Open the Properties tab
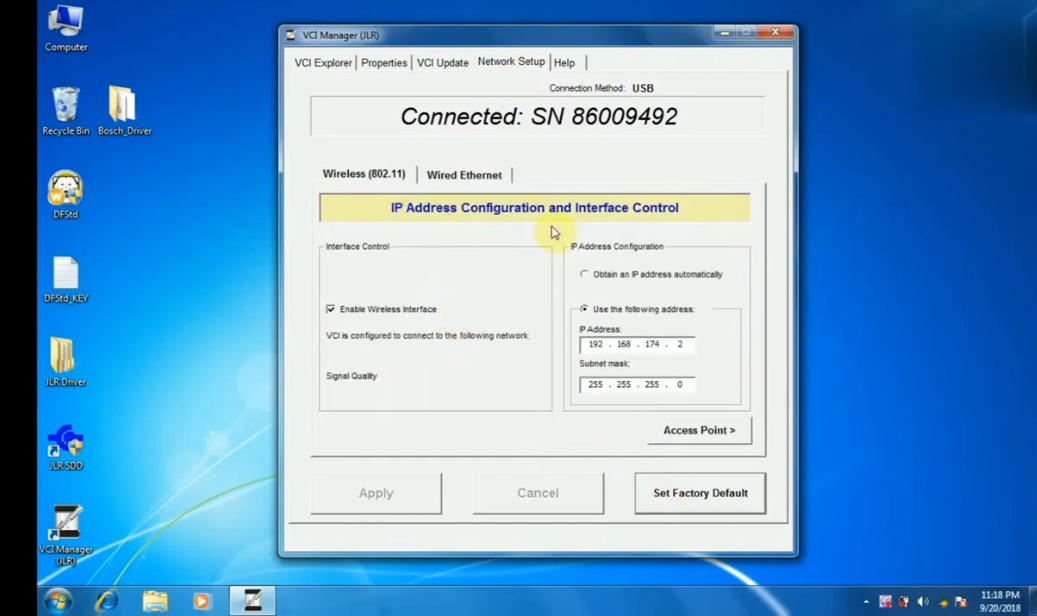1037x616 pixels. [384, 63]
